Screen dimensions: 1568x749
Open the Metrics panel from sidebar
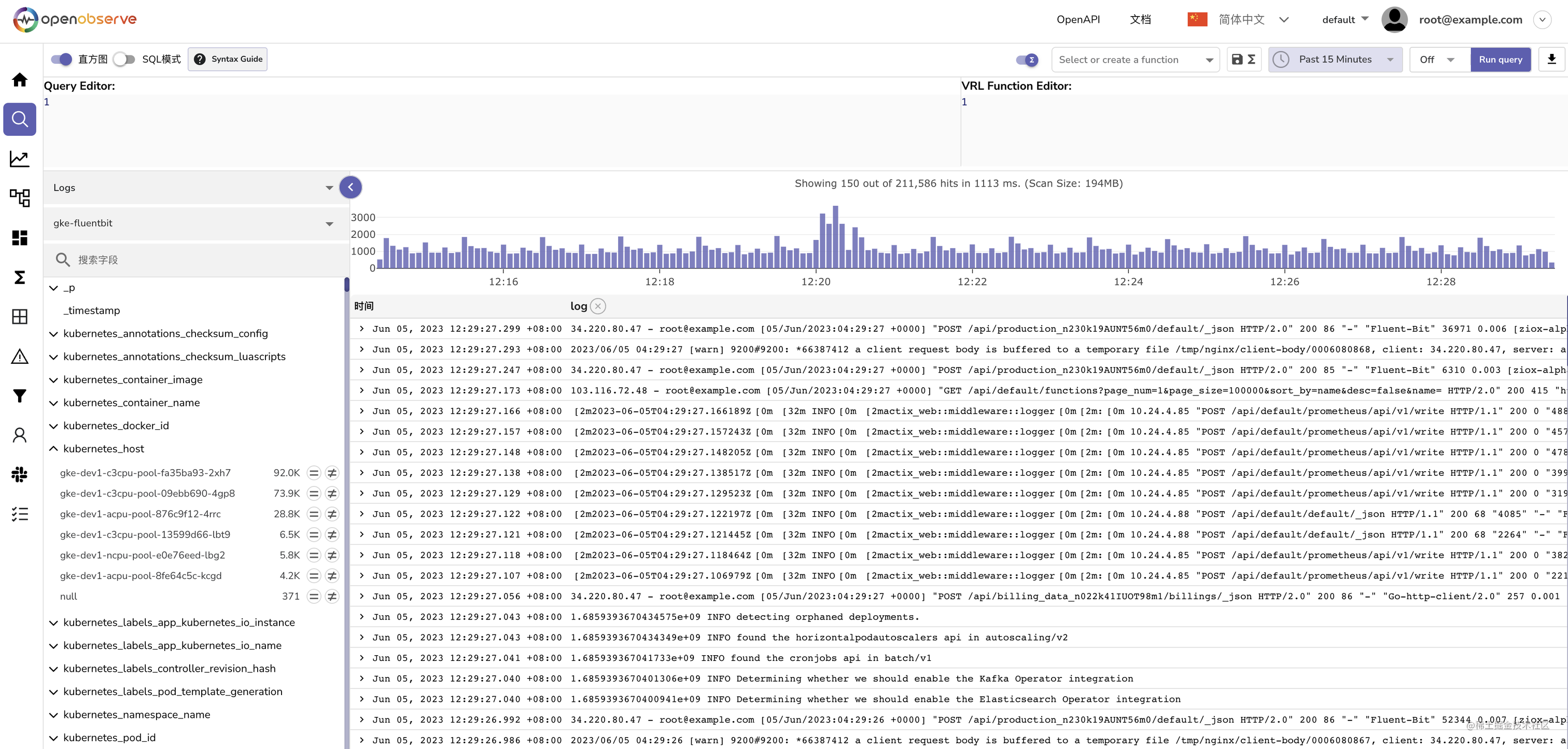[20, 158]
